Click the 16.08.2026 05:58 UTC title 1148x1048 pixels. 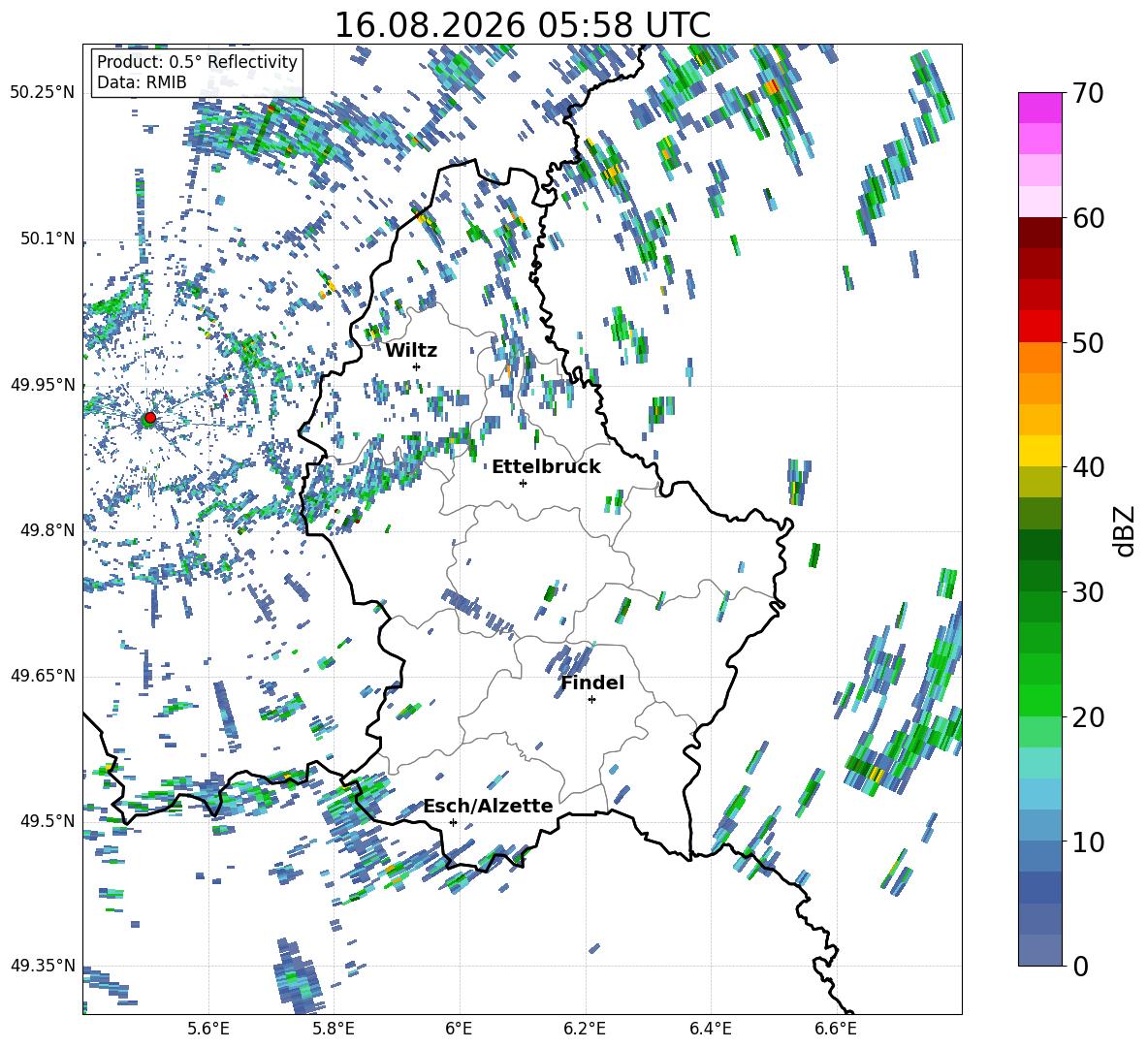[x=522, y=25]
